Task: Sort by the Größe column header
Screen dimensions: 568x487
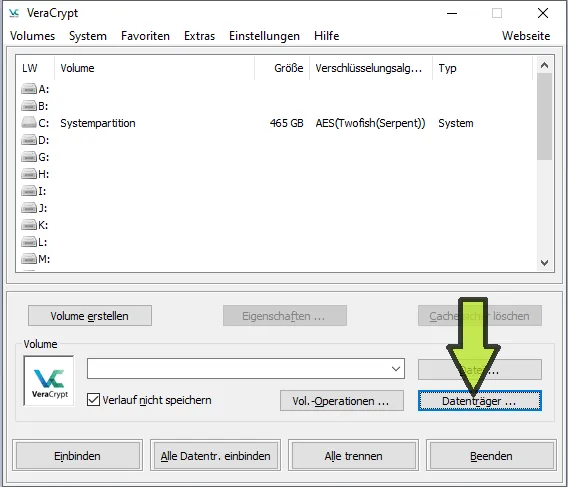Action: click(282, 68)
